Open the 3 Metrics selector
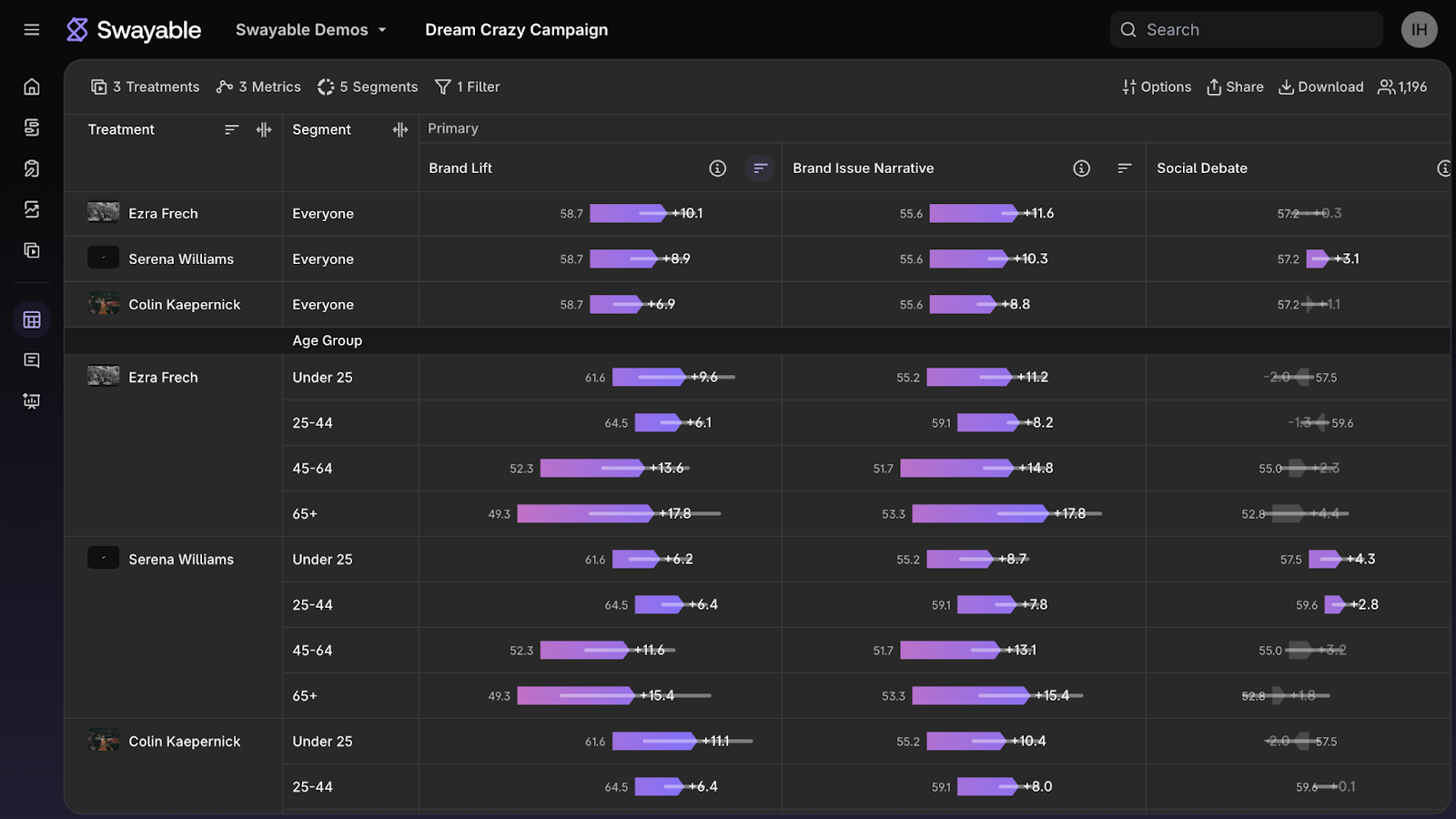 click(258, 87)
